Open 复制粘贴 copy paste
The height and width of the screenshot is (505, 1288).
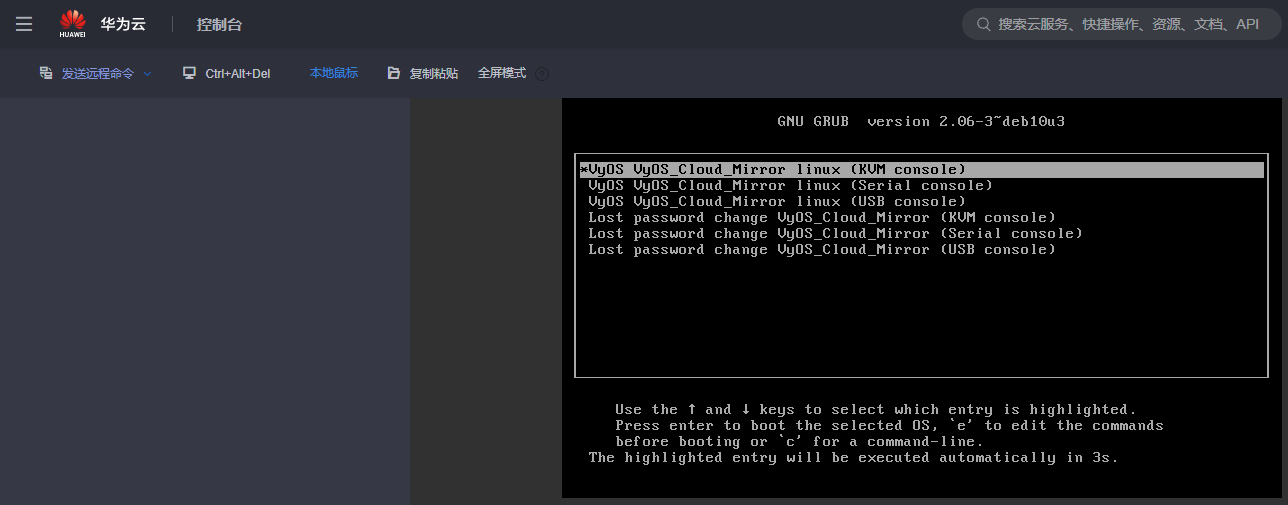[x=434, y=73]
